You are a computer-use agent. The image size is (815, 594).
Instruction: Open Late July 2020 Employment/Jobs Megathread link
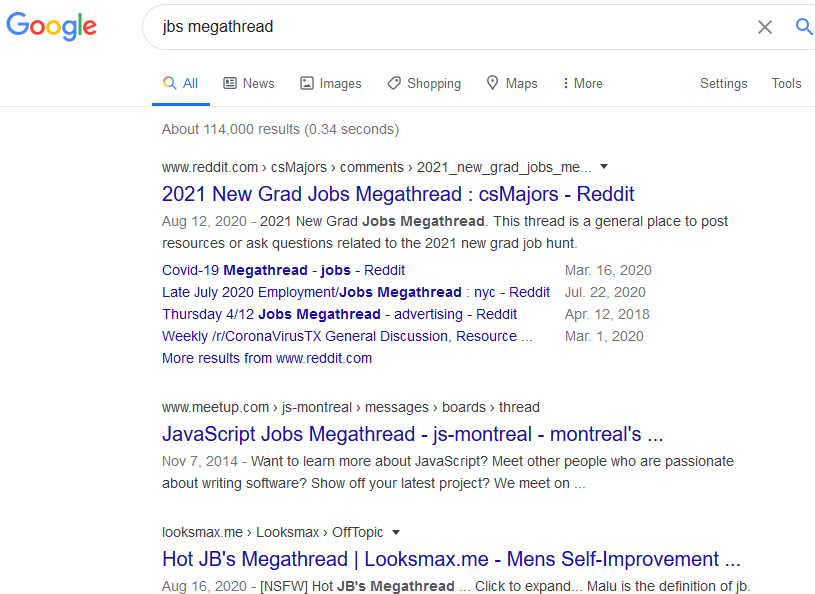(x=355, y=292)
